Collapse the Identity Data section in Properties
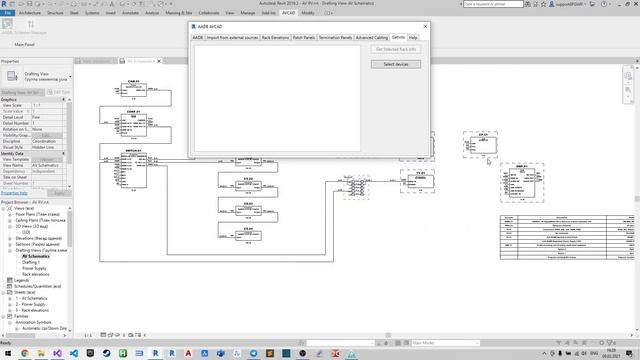Screen dimensions: 640x360 click(x=63, y=153)
